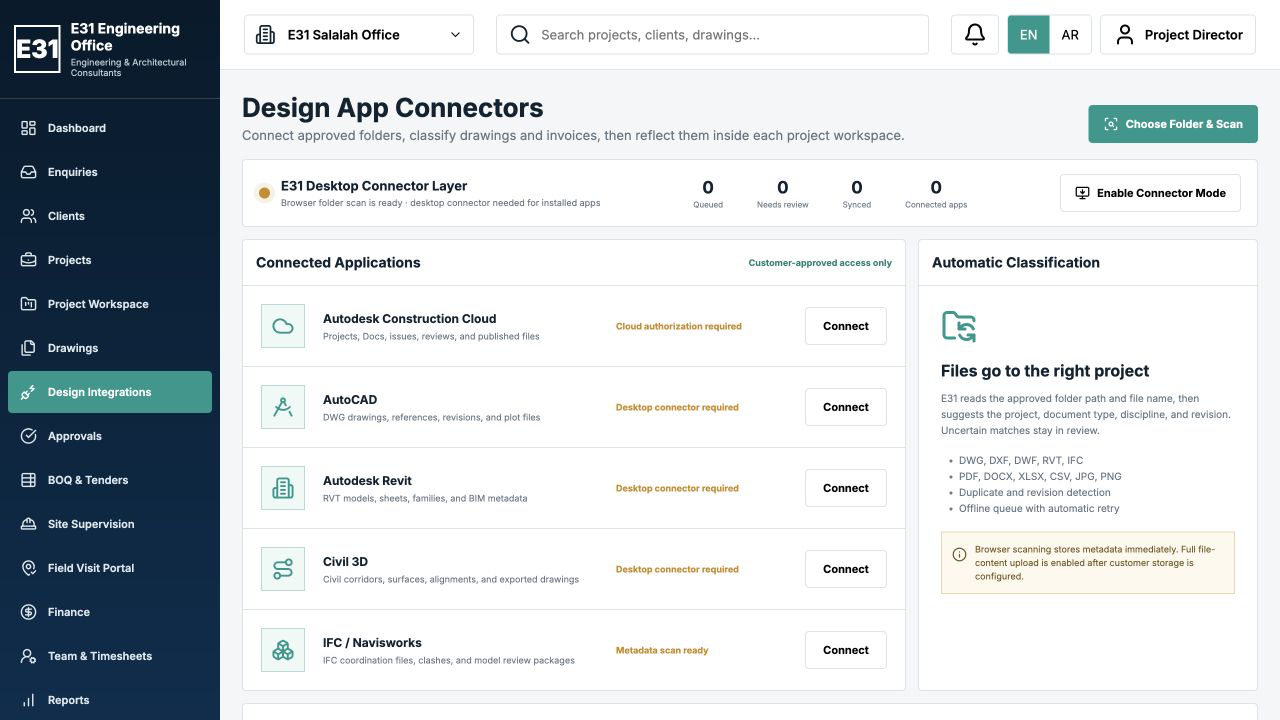1280x720 pixels.
Task: Click the Site Supervision hard-hat icon
Action: pos(29,524)
